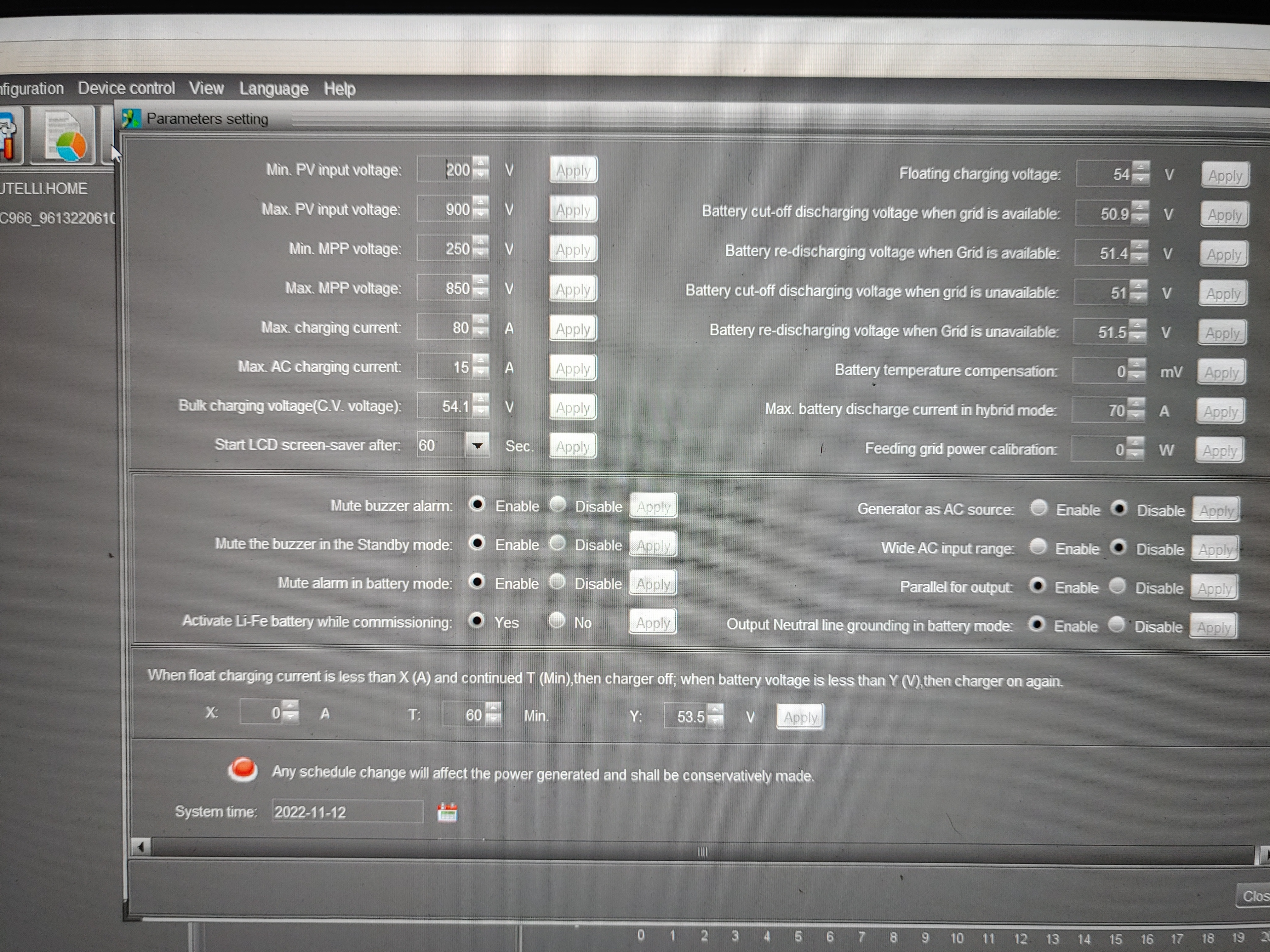Decrease the Floating charging voltage stepper value
Screen dimensions: 1270x952
(x=1141, y=180)
